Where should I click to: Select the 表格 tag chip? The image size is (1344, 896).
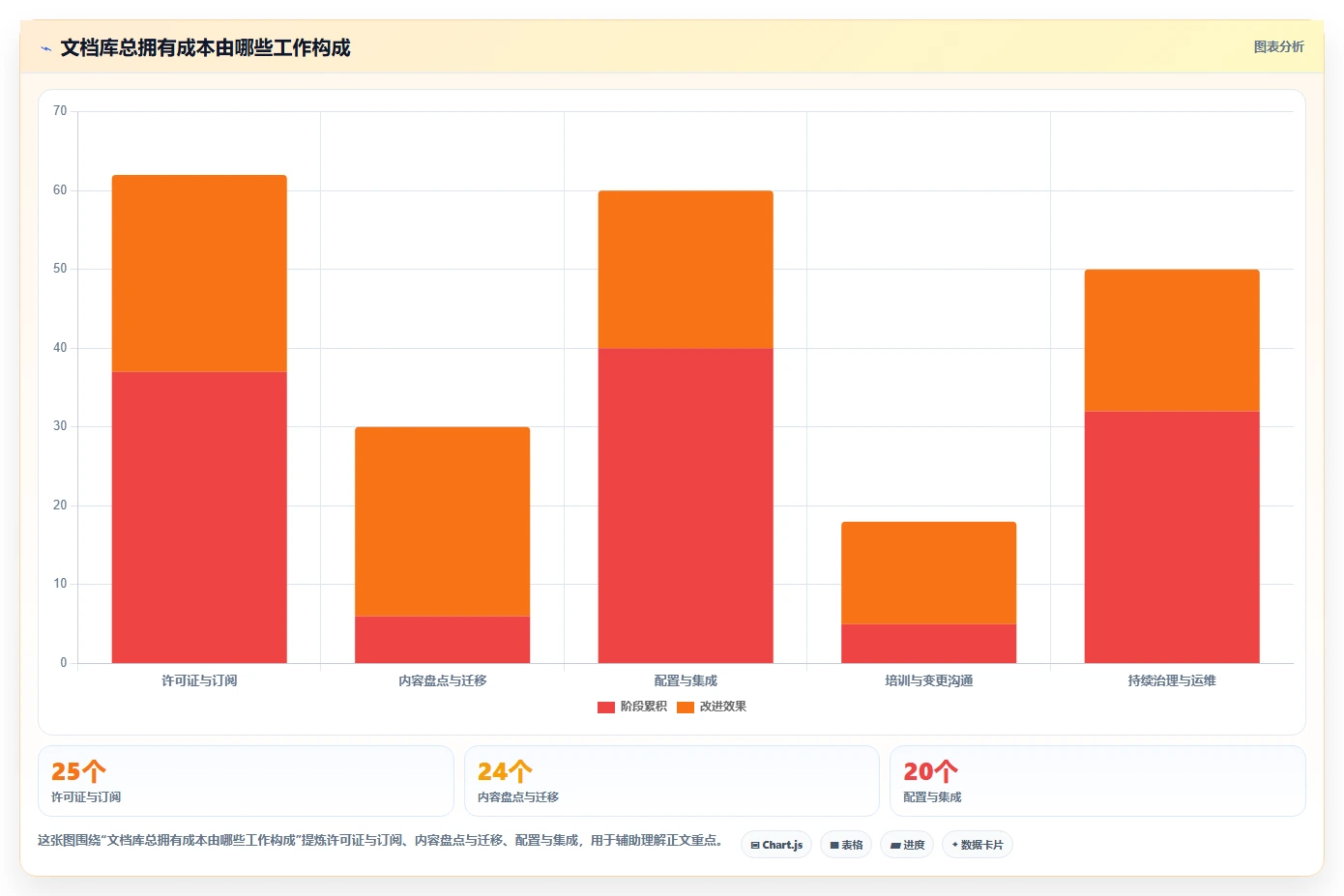846,845
